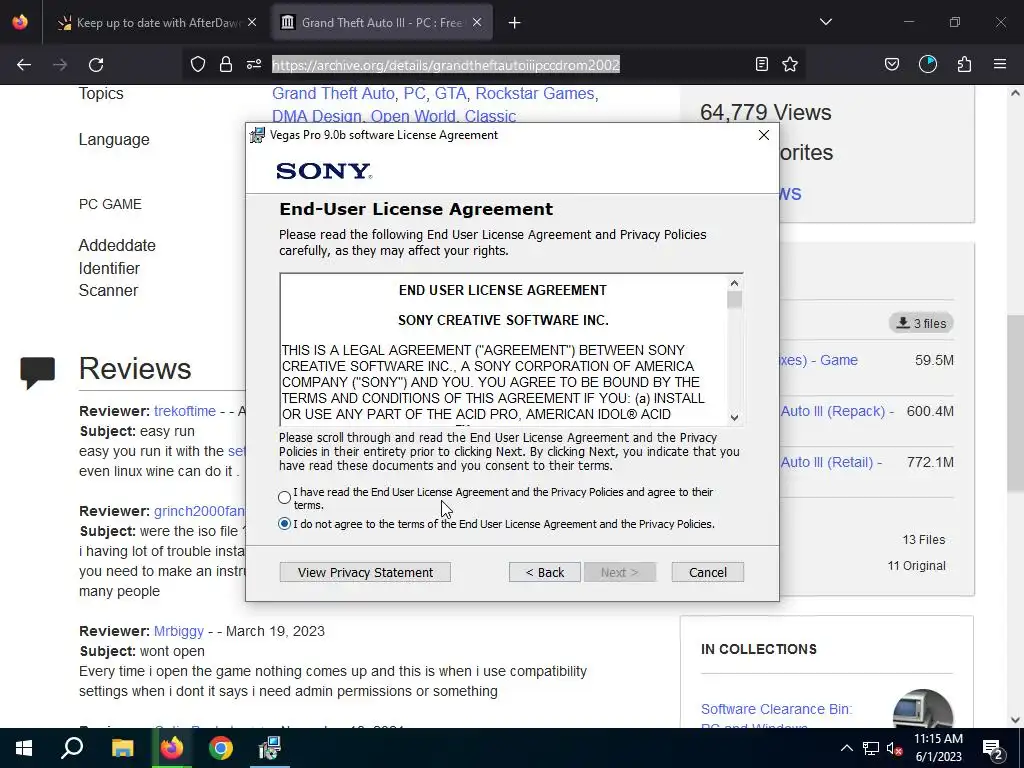Select the 'I have read' agreement radio button
Image resolution: width=1024 pixels, height=768 pixels.
284,498
